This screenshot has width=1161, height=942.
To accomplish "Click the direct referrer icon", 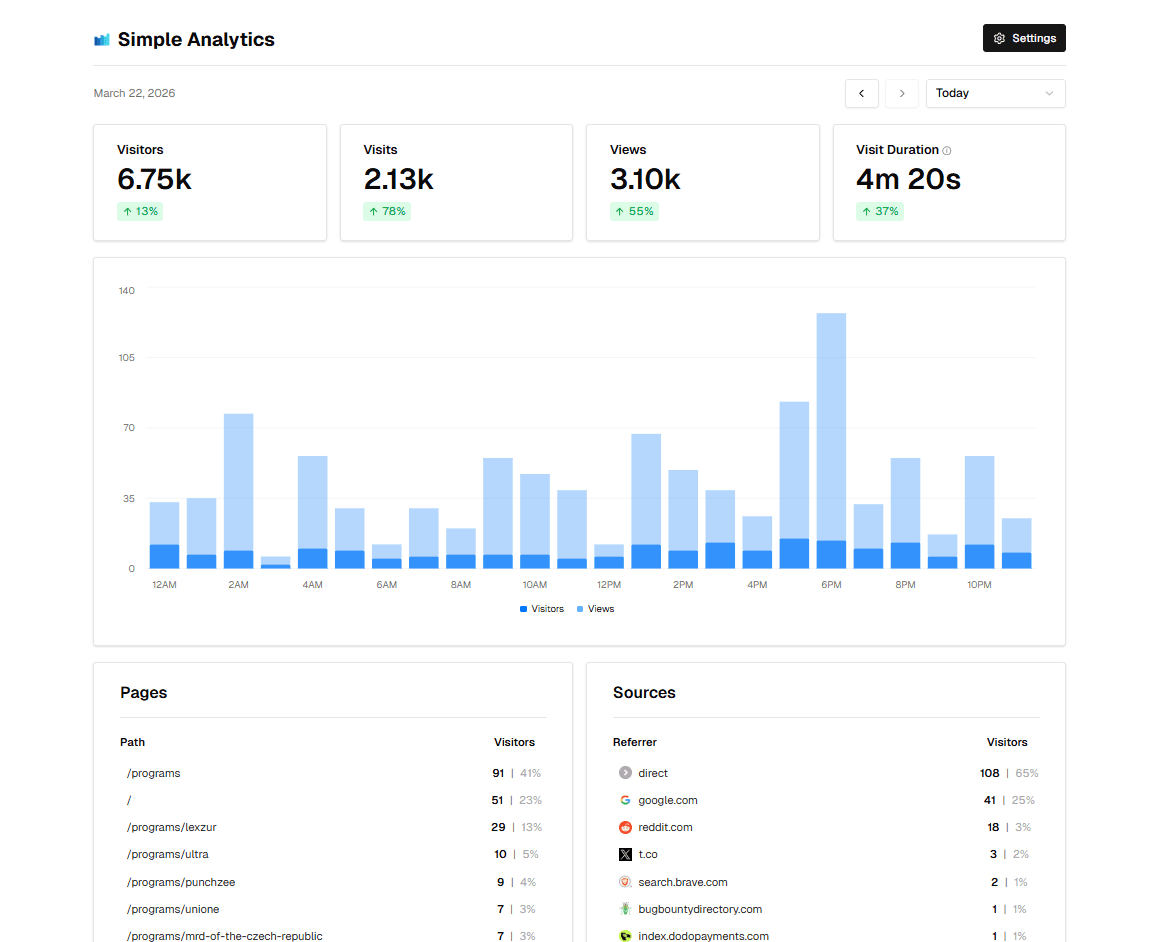I will point(625,772).
